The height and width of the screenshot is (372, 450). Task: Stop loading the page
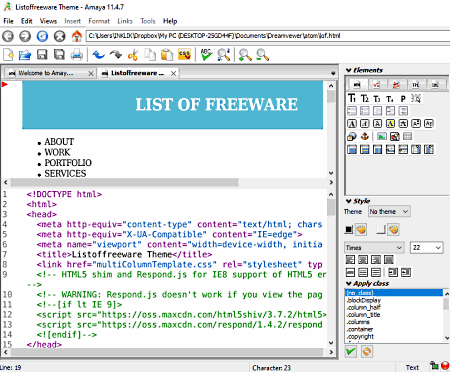coord(60,36)
